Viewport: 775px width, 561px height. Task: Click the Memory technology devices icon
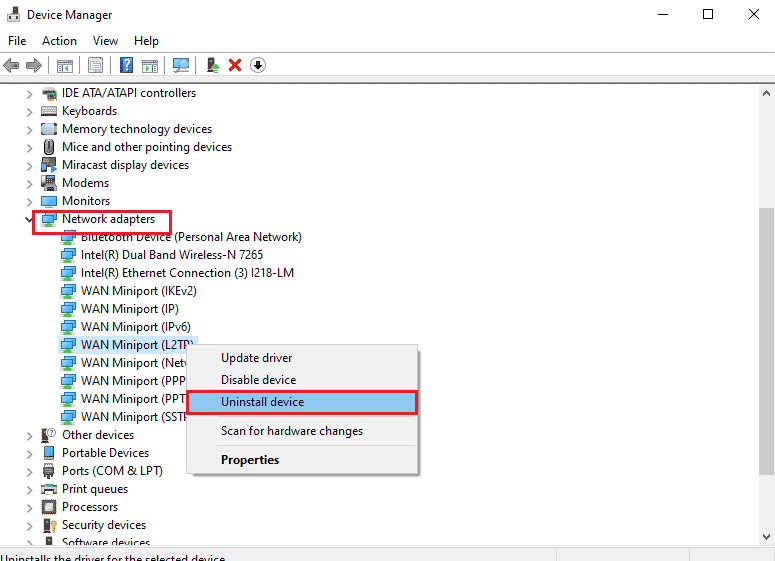pyautogui.click(x=49, y=129)
